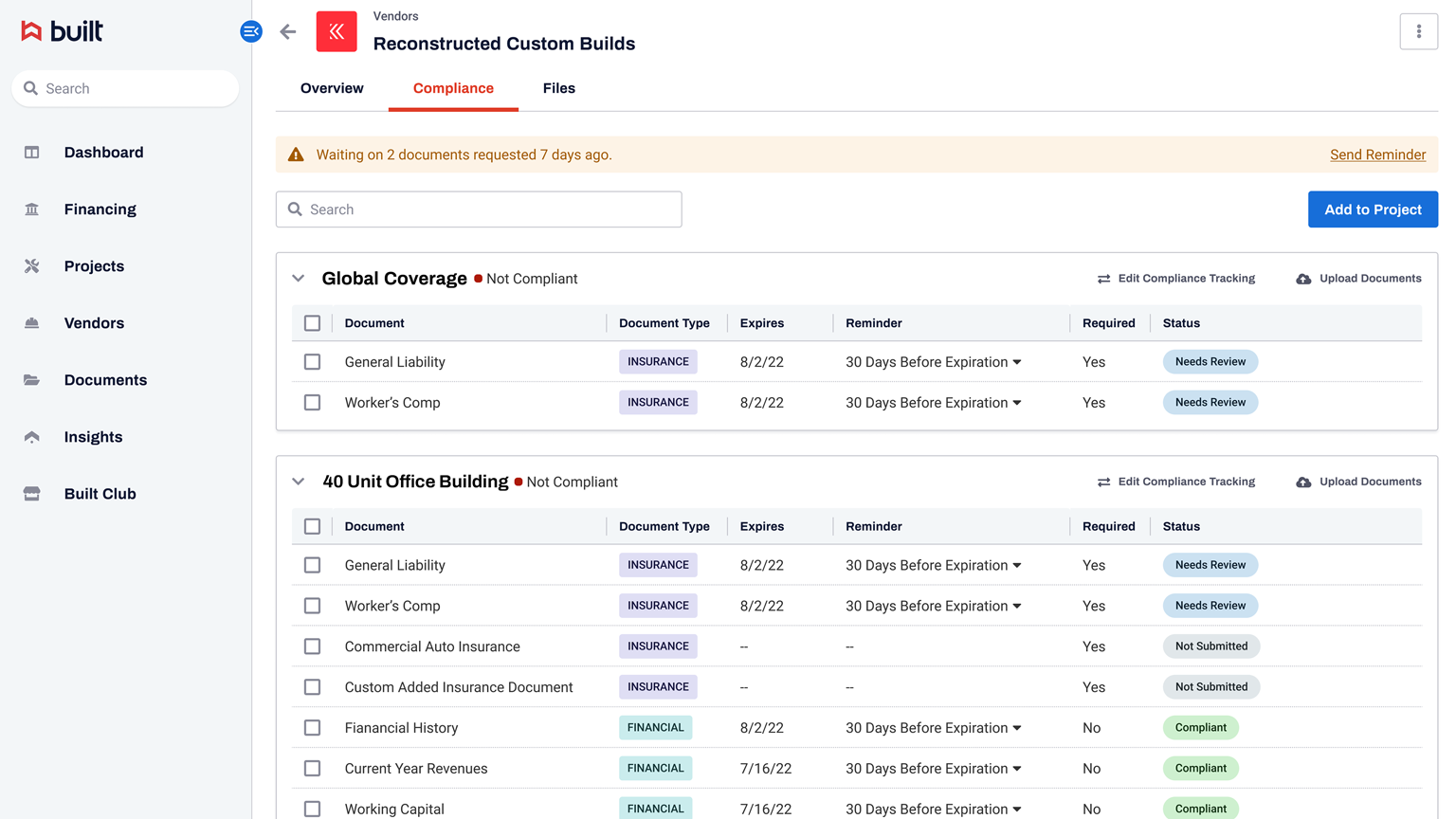Collapse the 40 Unit Office Building section
Image resolution: width=1456 pixels, height=819 pixels.
coord(299,482)
